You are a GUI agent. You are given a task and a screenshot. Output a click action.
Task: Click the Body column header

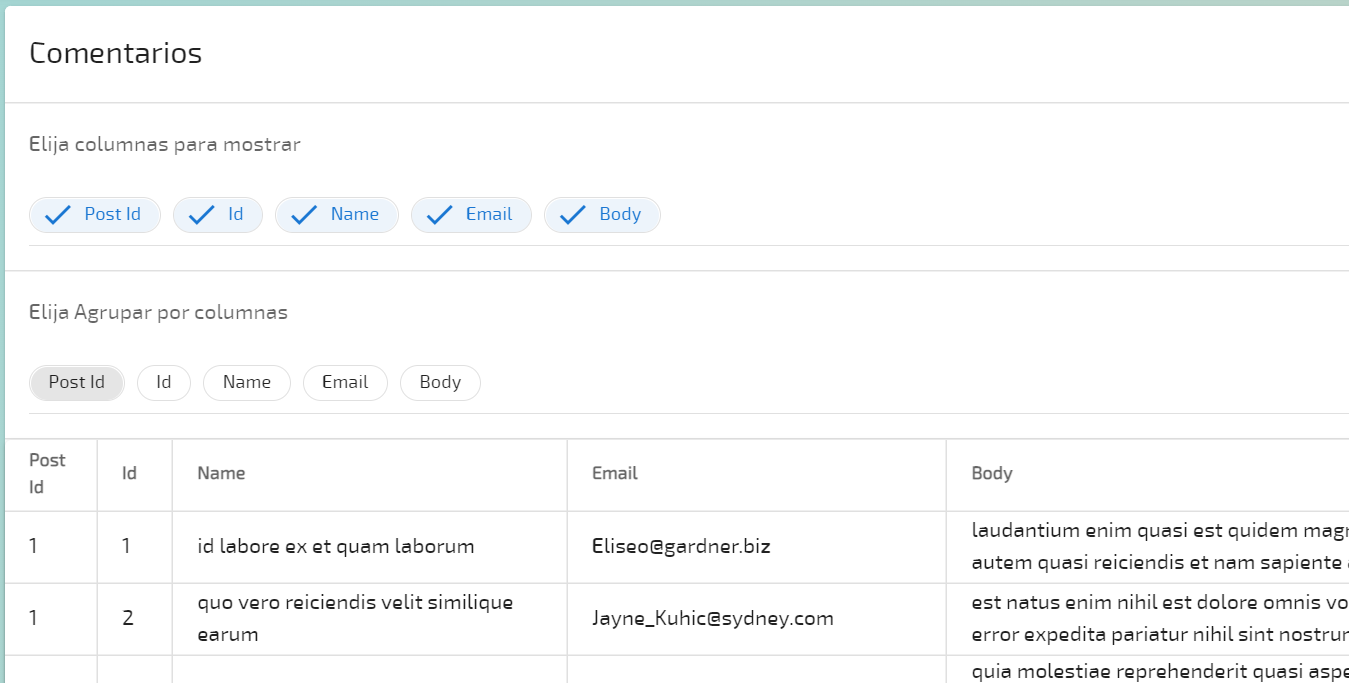pos(991,474)
